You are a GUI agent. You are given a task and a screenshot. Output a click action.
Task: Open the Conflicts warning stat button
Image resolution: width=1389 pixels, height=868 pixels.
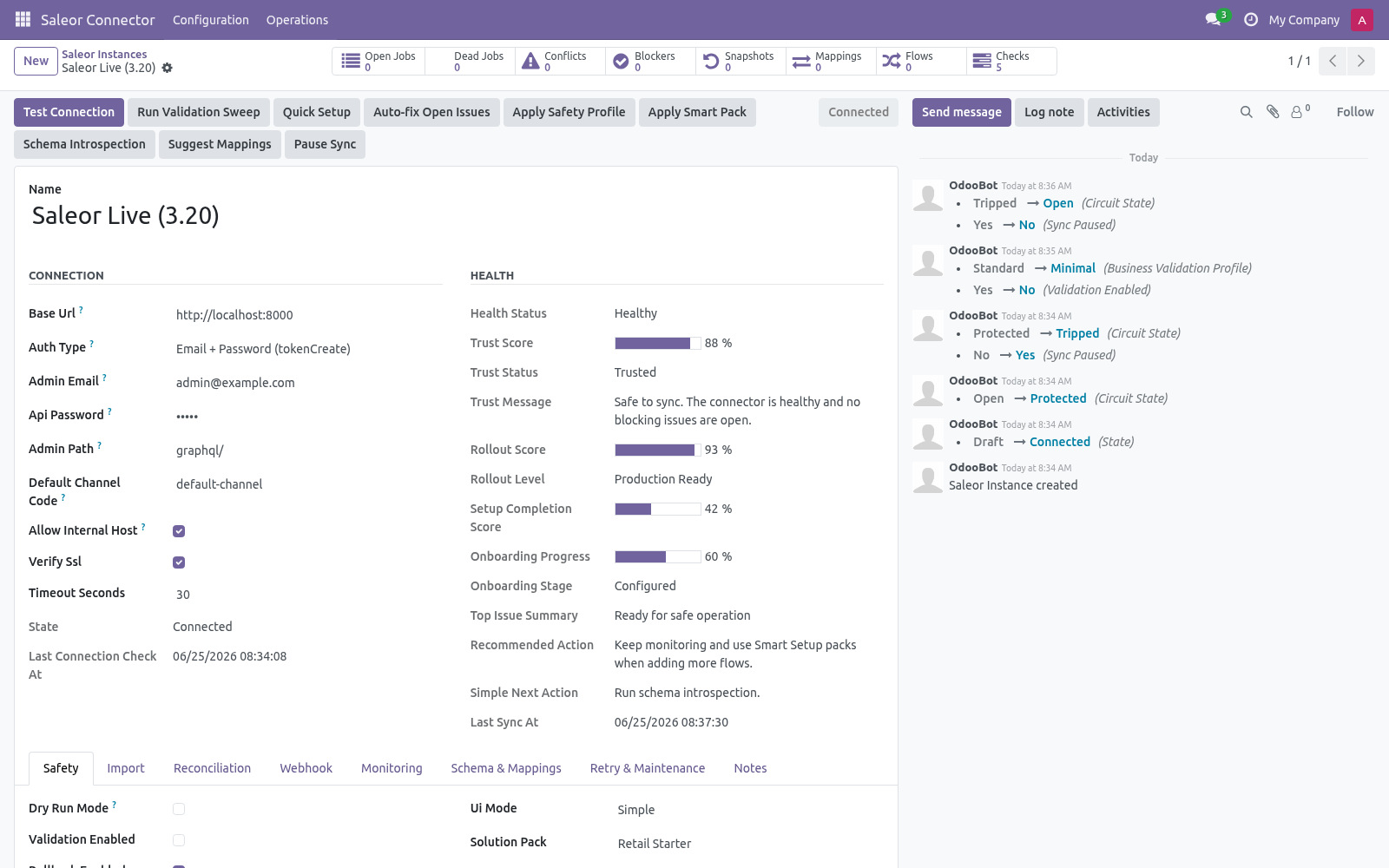(x=561, y=61)
